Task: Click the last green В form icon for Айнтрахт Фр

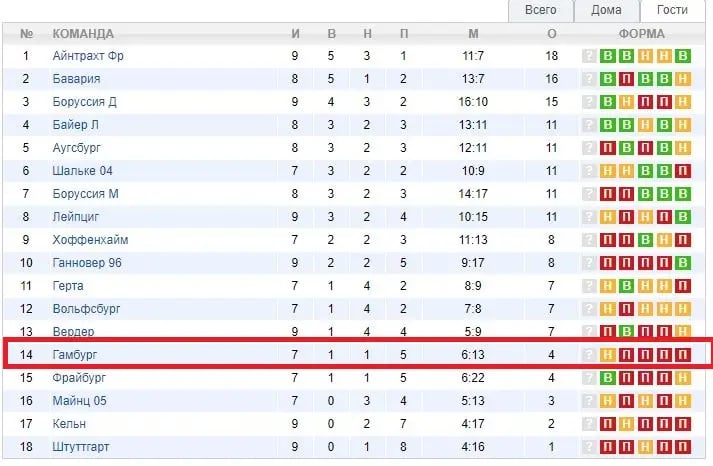Action: (683, 56)
